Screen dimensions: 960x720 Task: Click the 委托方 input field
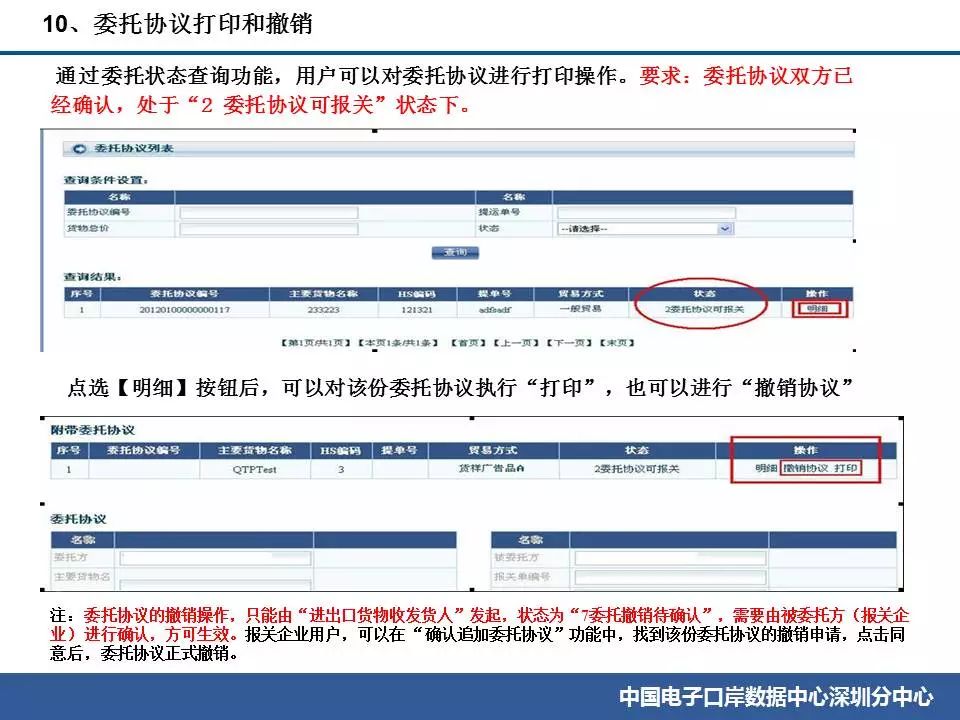[x=215, y=558]
